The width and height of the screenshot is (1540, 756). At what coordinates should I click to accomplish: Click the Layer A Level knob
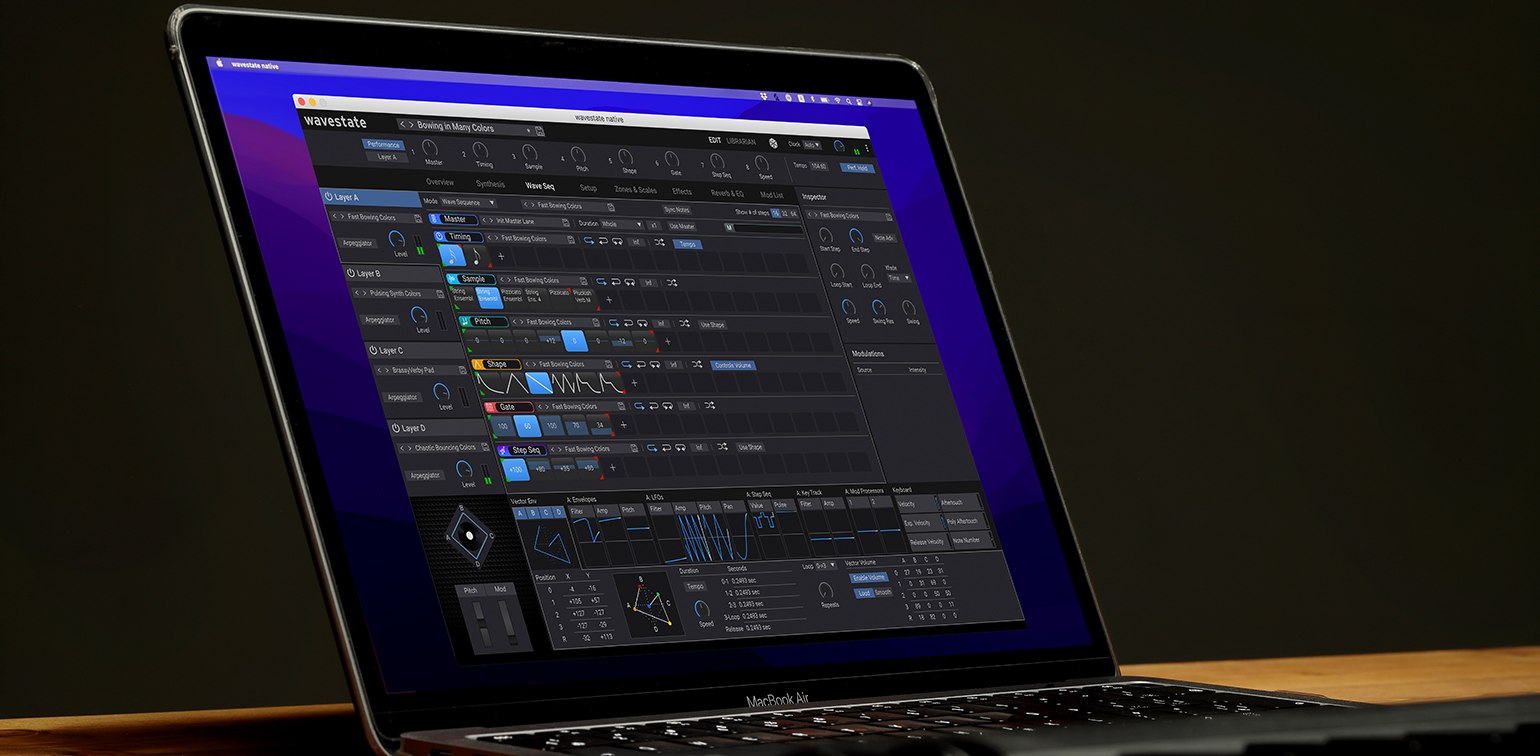click(x=396, y=239)
